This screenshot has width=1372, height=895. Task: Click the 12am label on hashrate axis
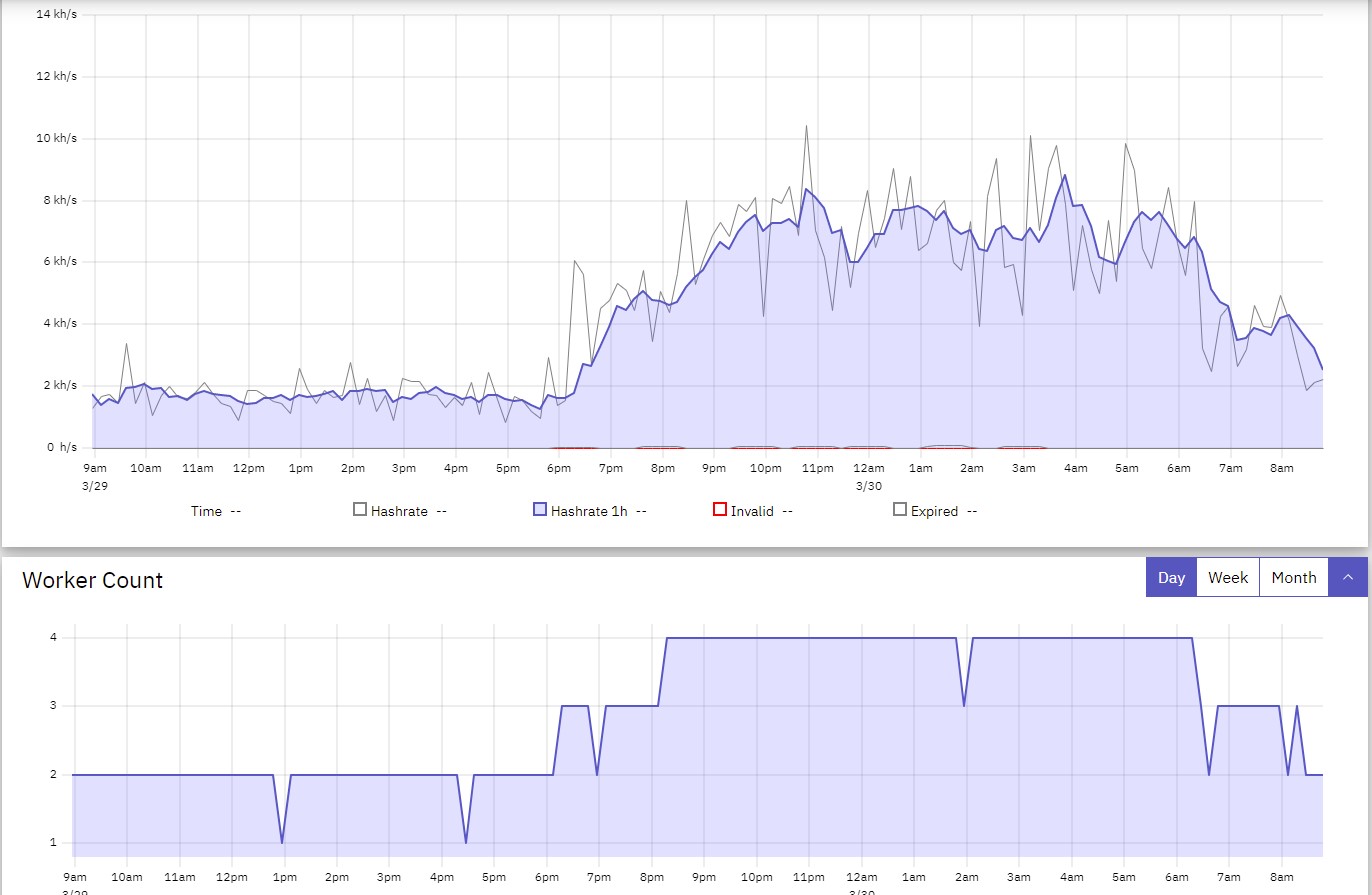coord(868,468)
